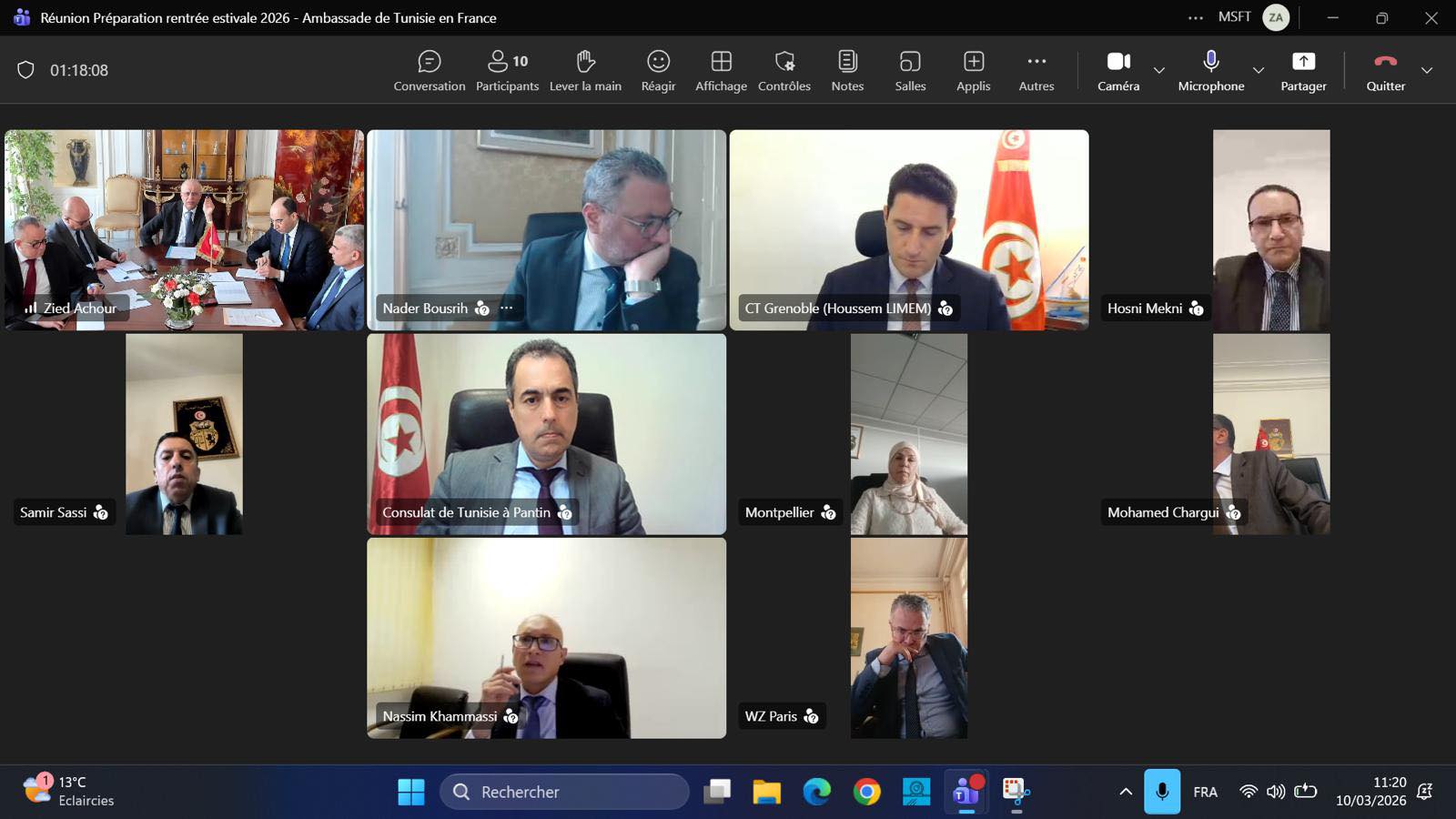Raise hand with Lever la main
The height and width of the screenshot is (819, 1456).
coord(585,71)
